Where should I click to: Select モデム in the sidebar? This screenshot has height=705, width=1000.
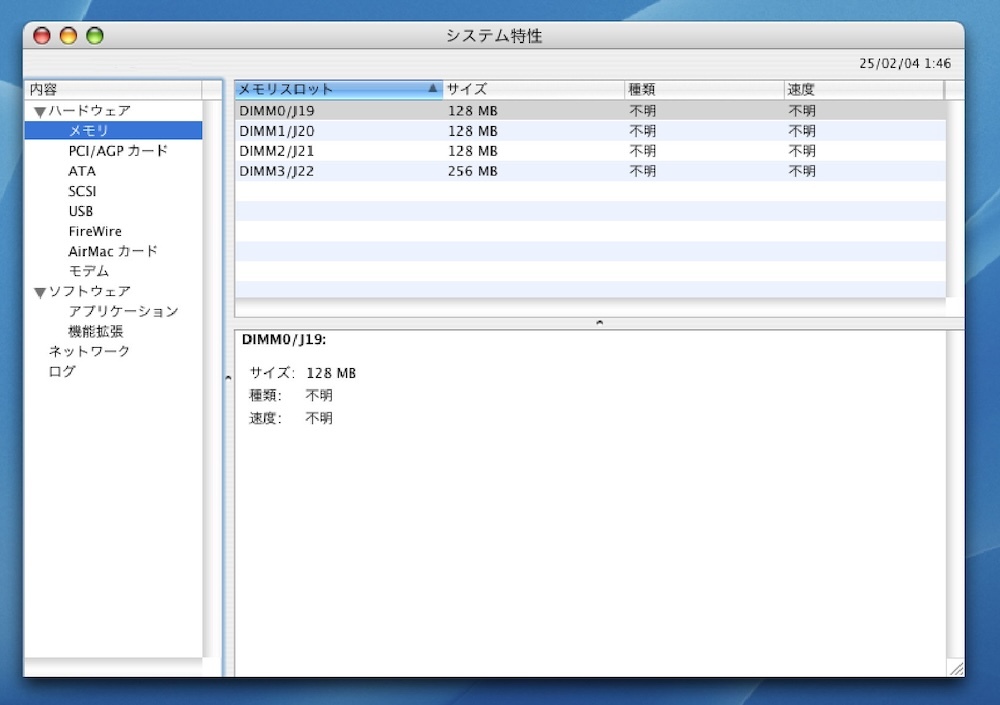(89, 271)
